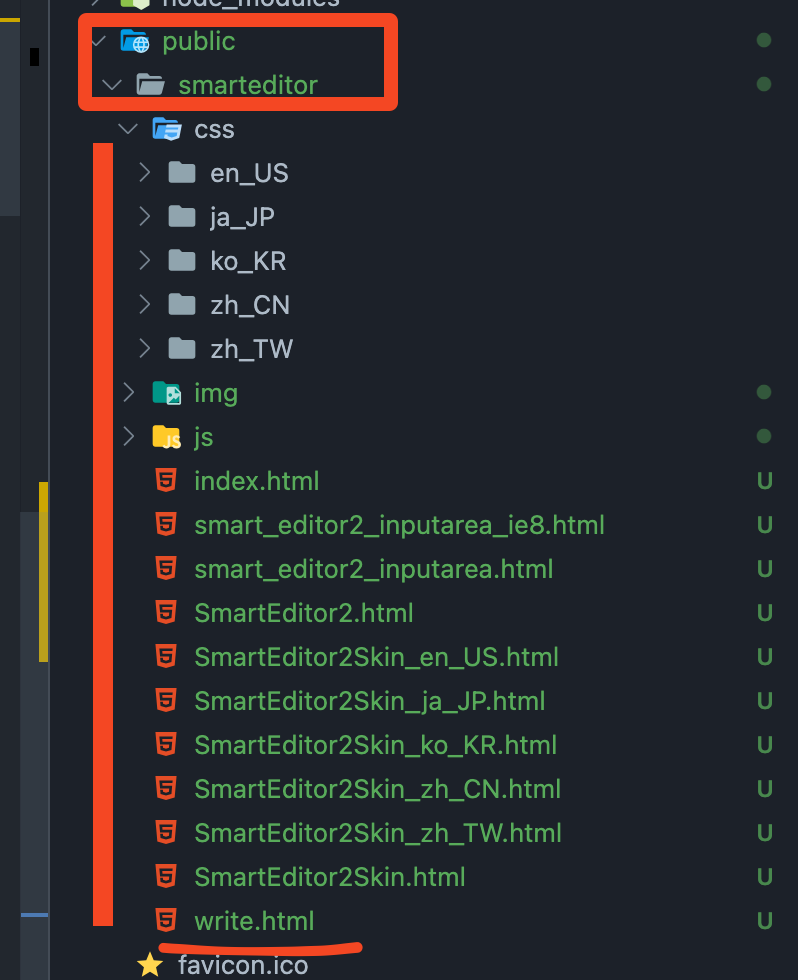Open the write.html file
Image resolution: width=798 pixels, height=980 pixels.
coord(254,921)
